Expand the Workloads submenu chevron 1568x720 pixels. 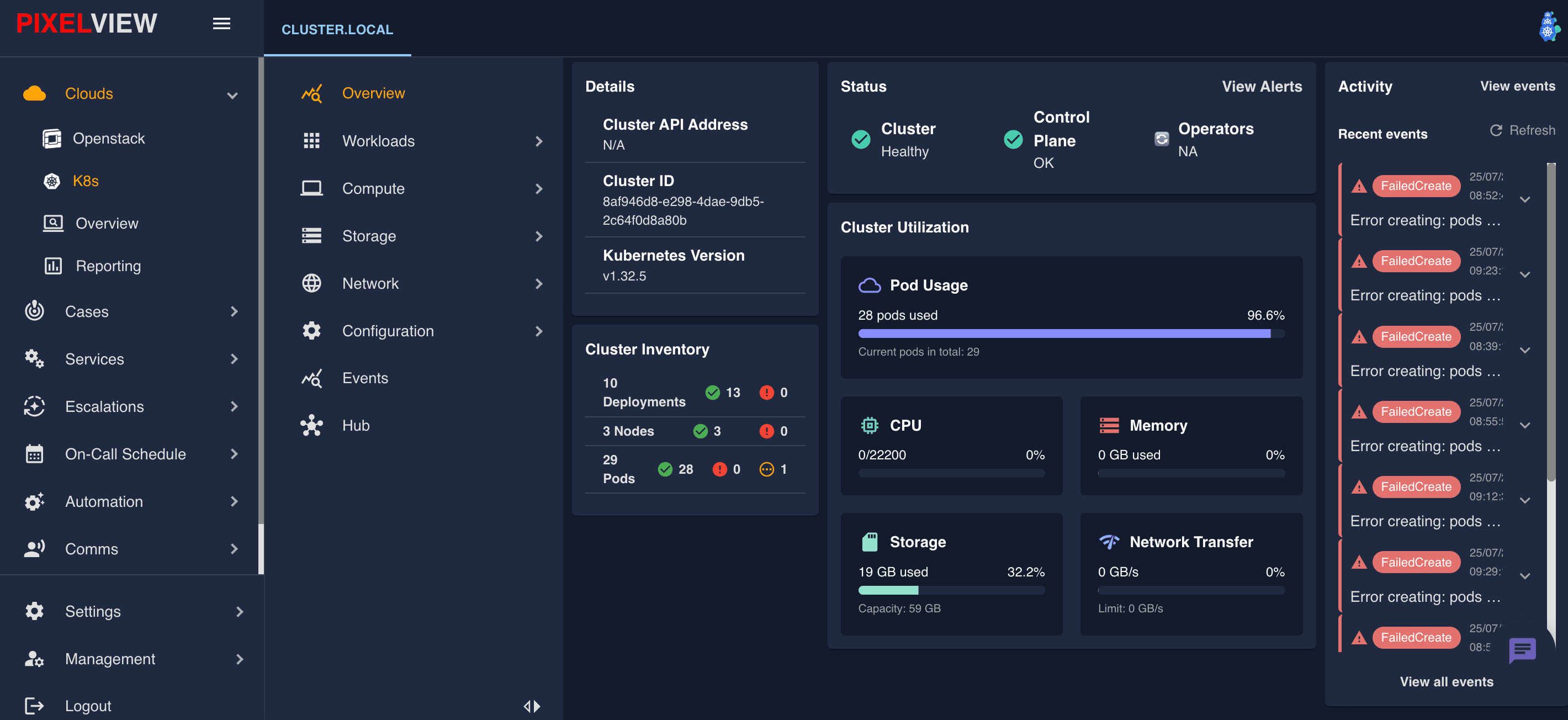tap(539, 141)
